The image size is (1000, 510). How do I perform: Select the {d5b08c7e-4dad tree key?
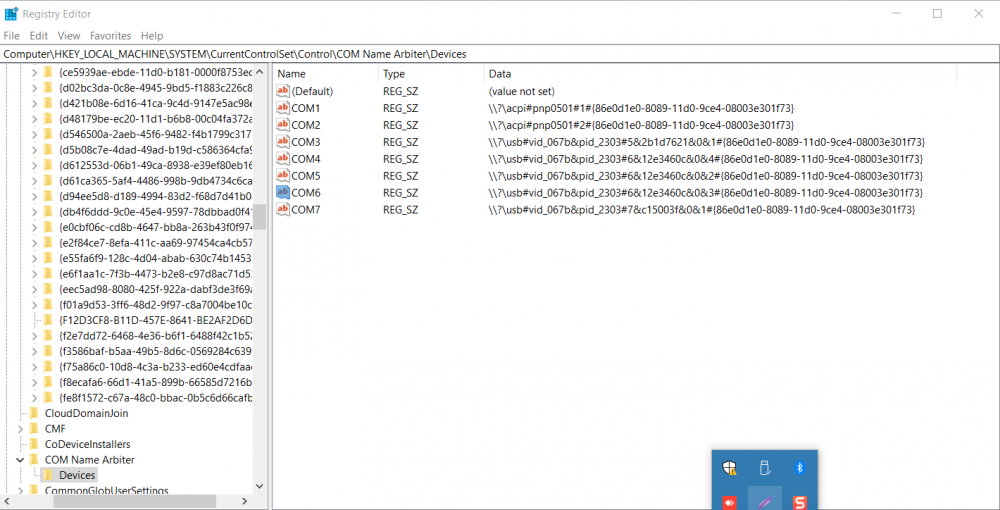pos(155,150)
